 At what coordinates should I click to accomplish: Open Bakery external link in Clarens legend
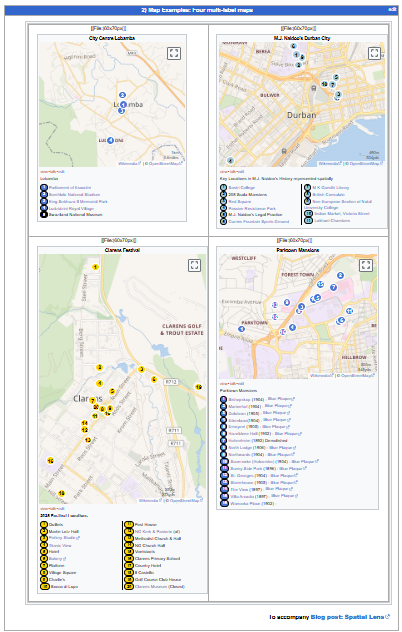coord(57,559)
